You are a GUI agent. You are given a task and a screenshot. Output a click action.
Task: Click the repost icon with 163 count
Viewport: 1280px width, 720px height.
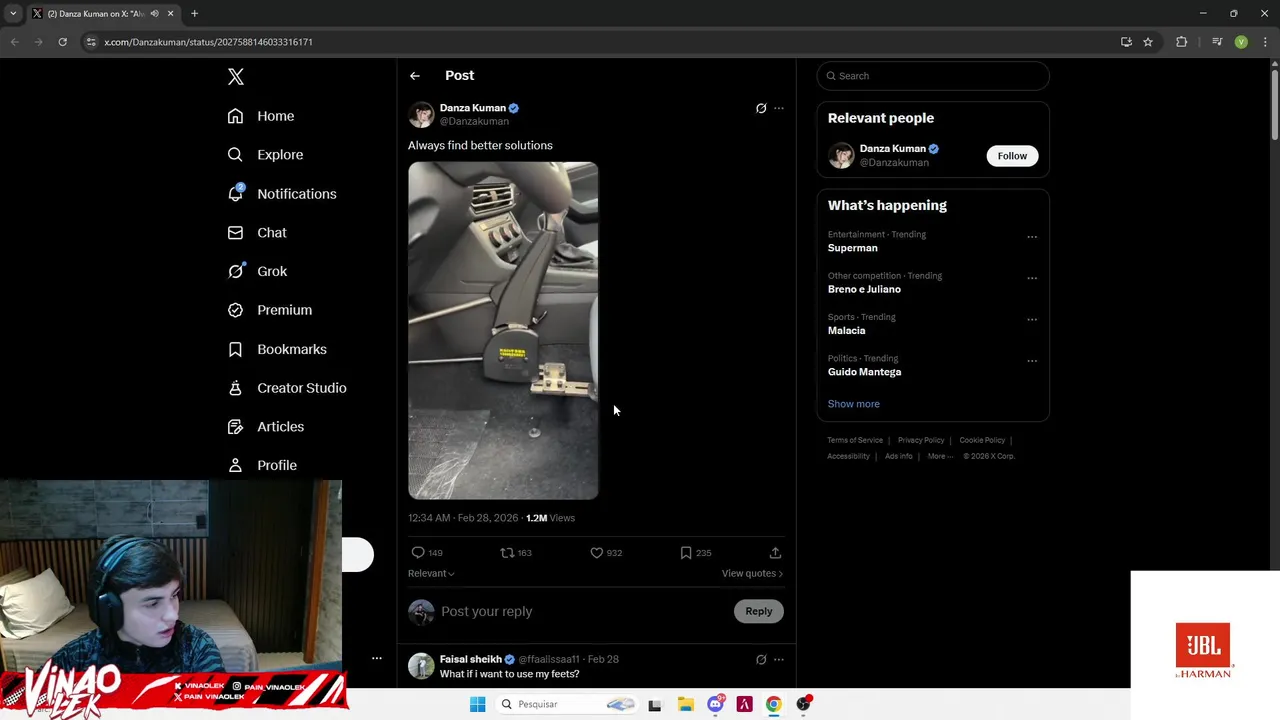click(x=507, y=552)
